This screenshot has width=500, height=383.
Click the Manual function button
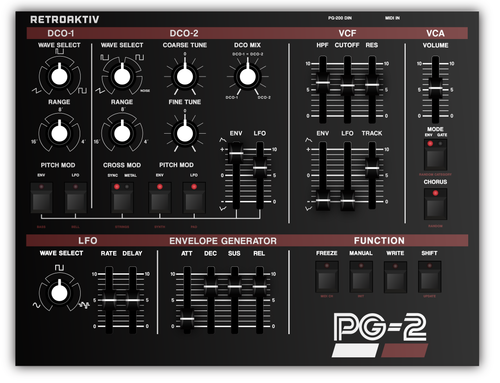[x=361, y=277]
